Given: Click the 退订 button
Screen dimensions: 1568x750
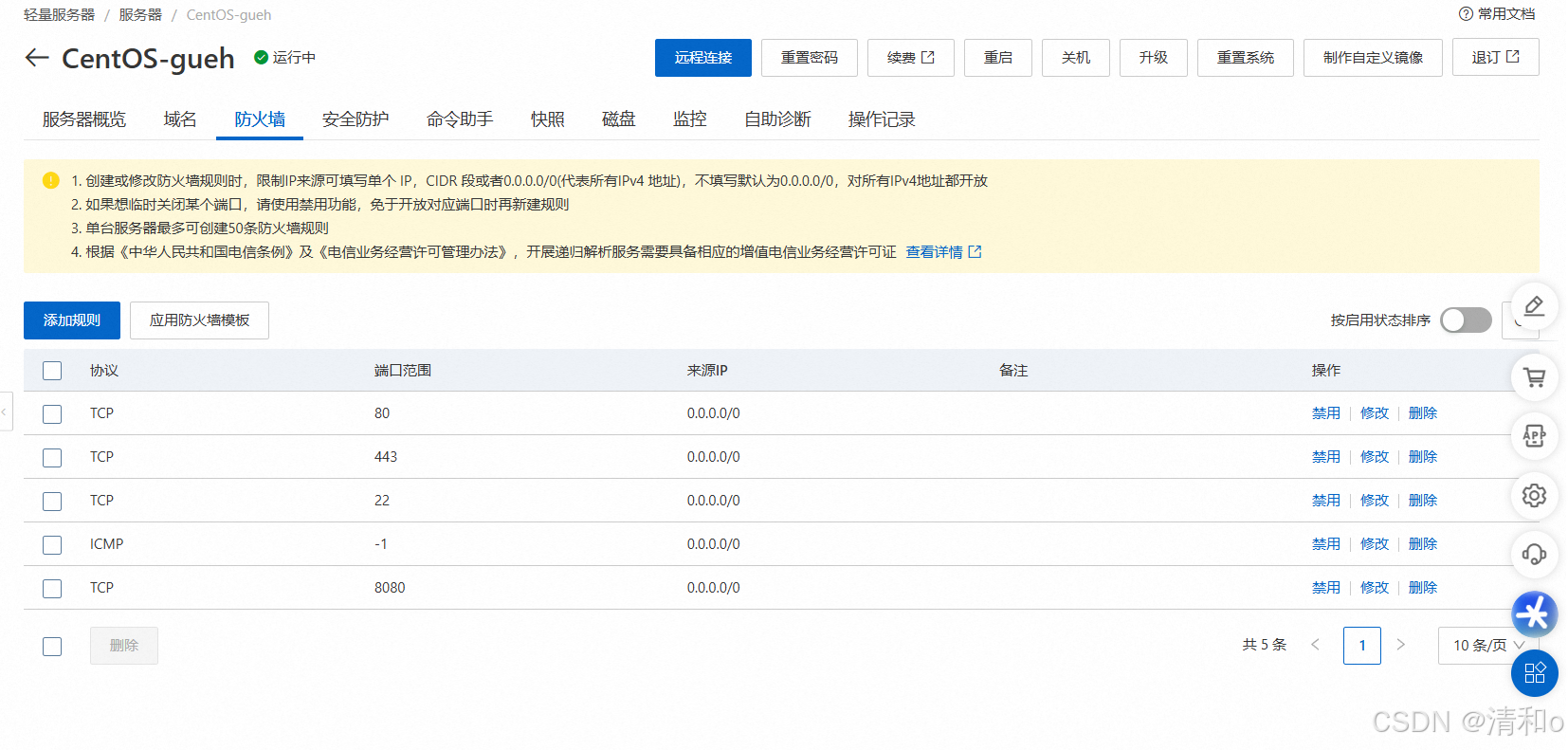Looking at the screenshot, I should coord(1496,58).
